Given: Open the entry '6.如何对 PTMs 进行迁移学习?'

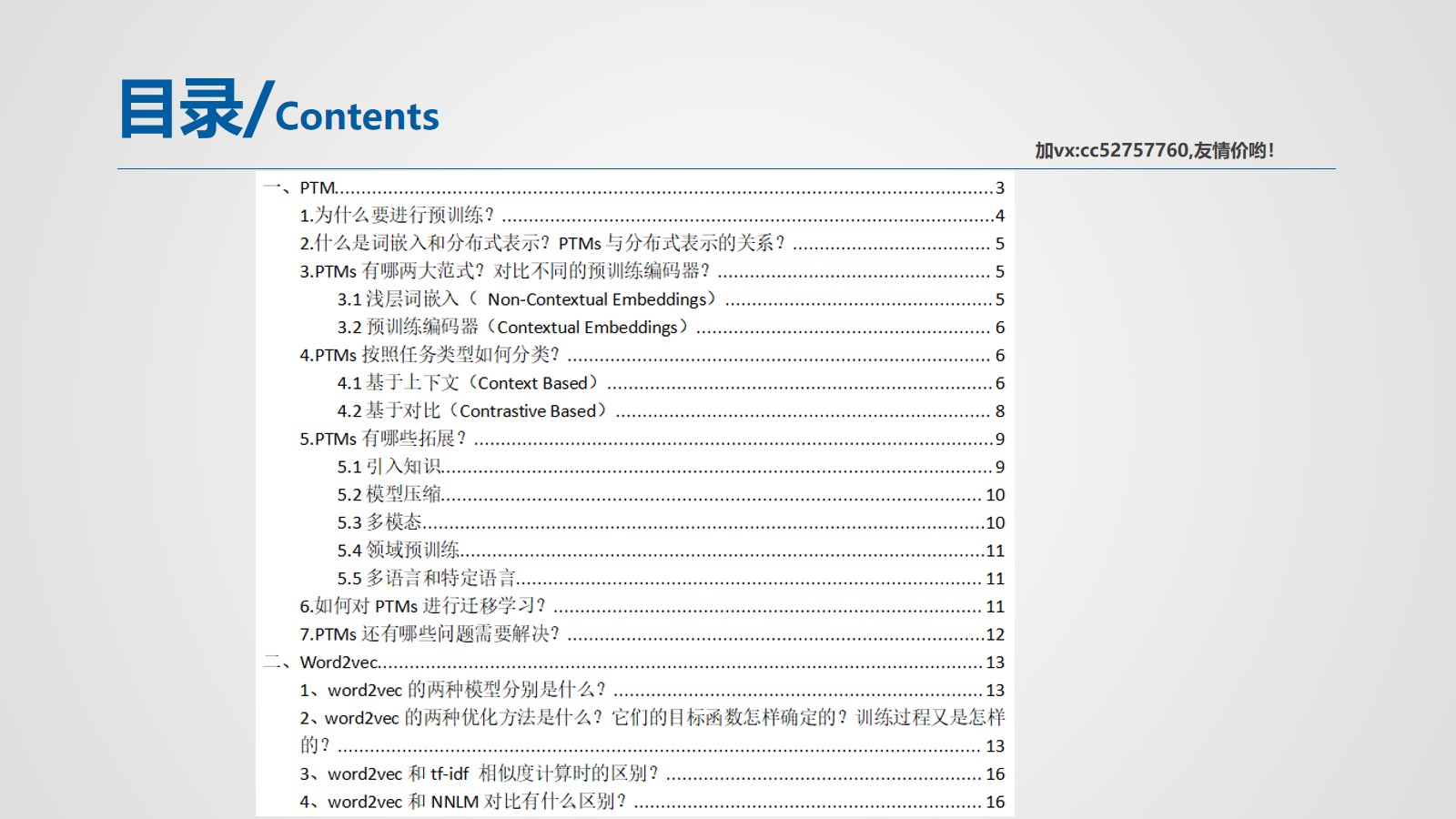Looking at the screenshot, I should coord(652,606).
